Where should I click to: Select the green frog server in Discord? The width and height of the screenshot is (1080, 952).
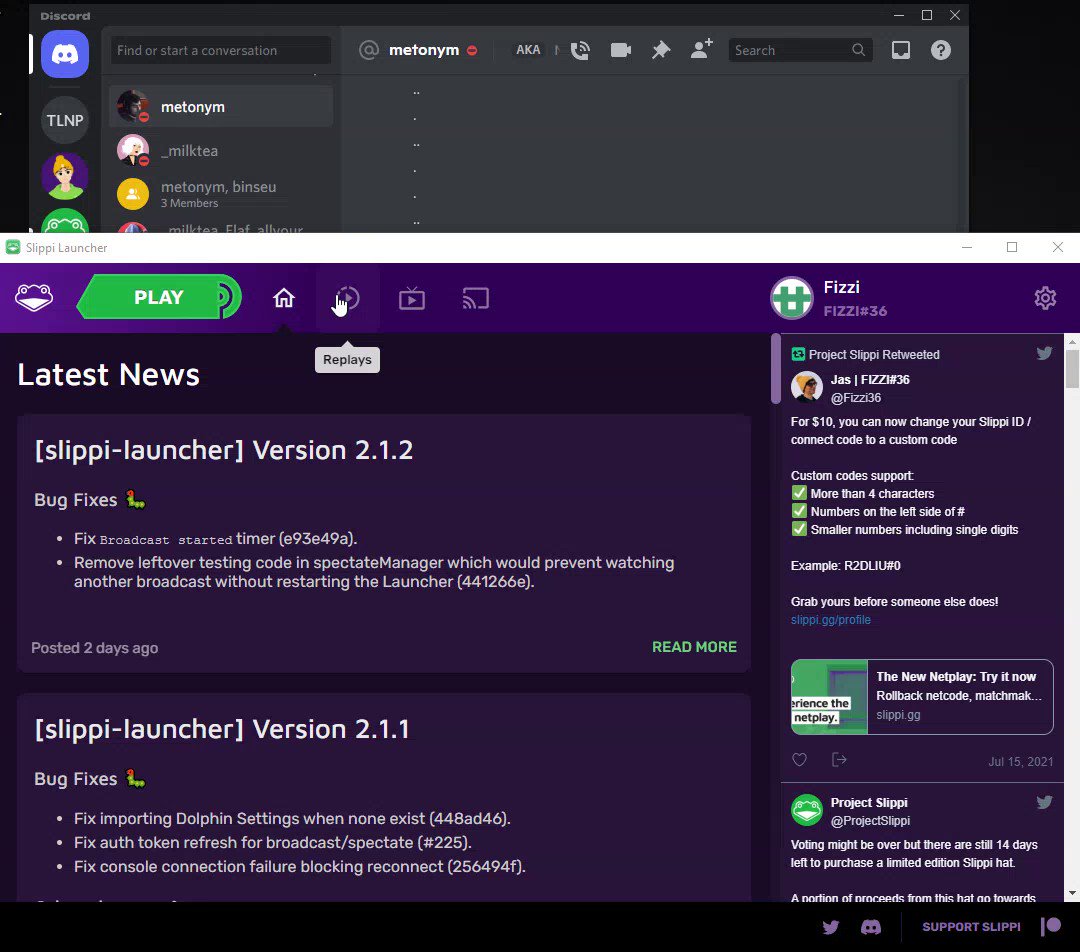pyautogui.click(x=65, y=221)
